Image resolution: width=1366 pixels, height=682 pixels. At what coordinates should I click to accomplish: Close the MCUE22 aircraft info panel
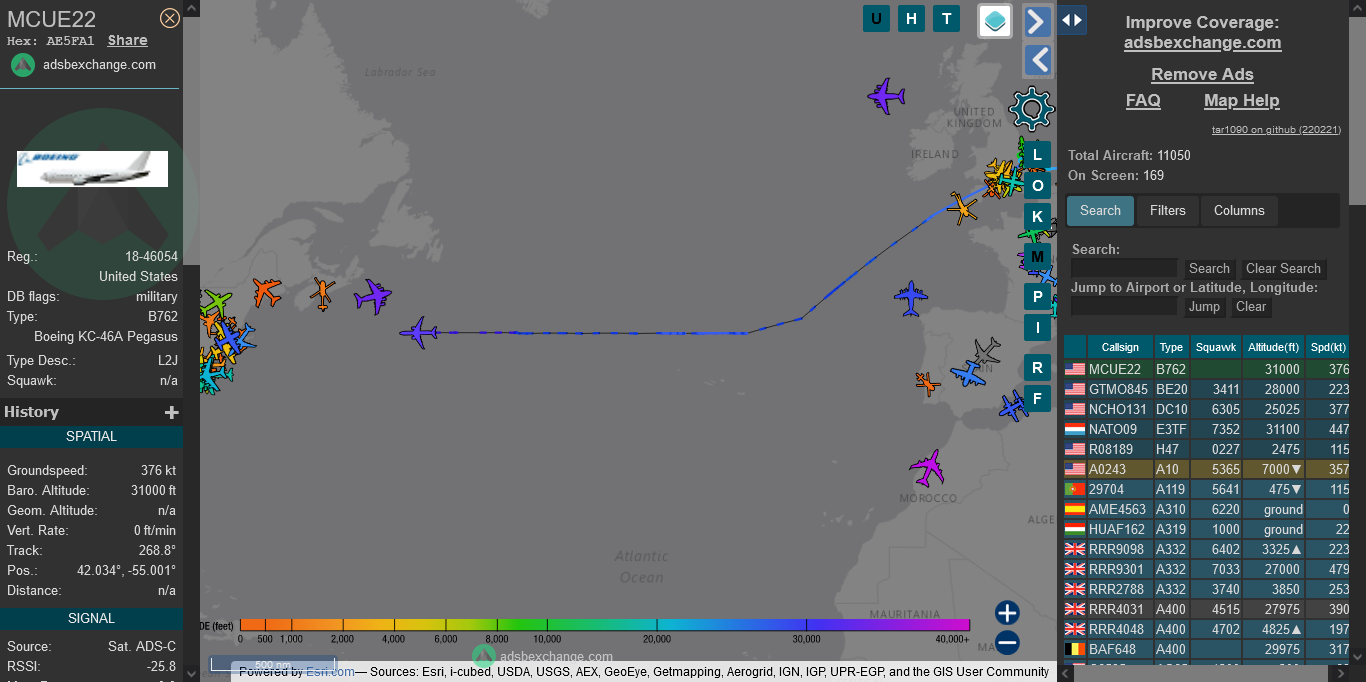tap(170, 18)
